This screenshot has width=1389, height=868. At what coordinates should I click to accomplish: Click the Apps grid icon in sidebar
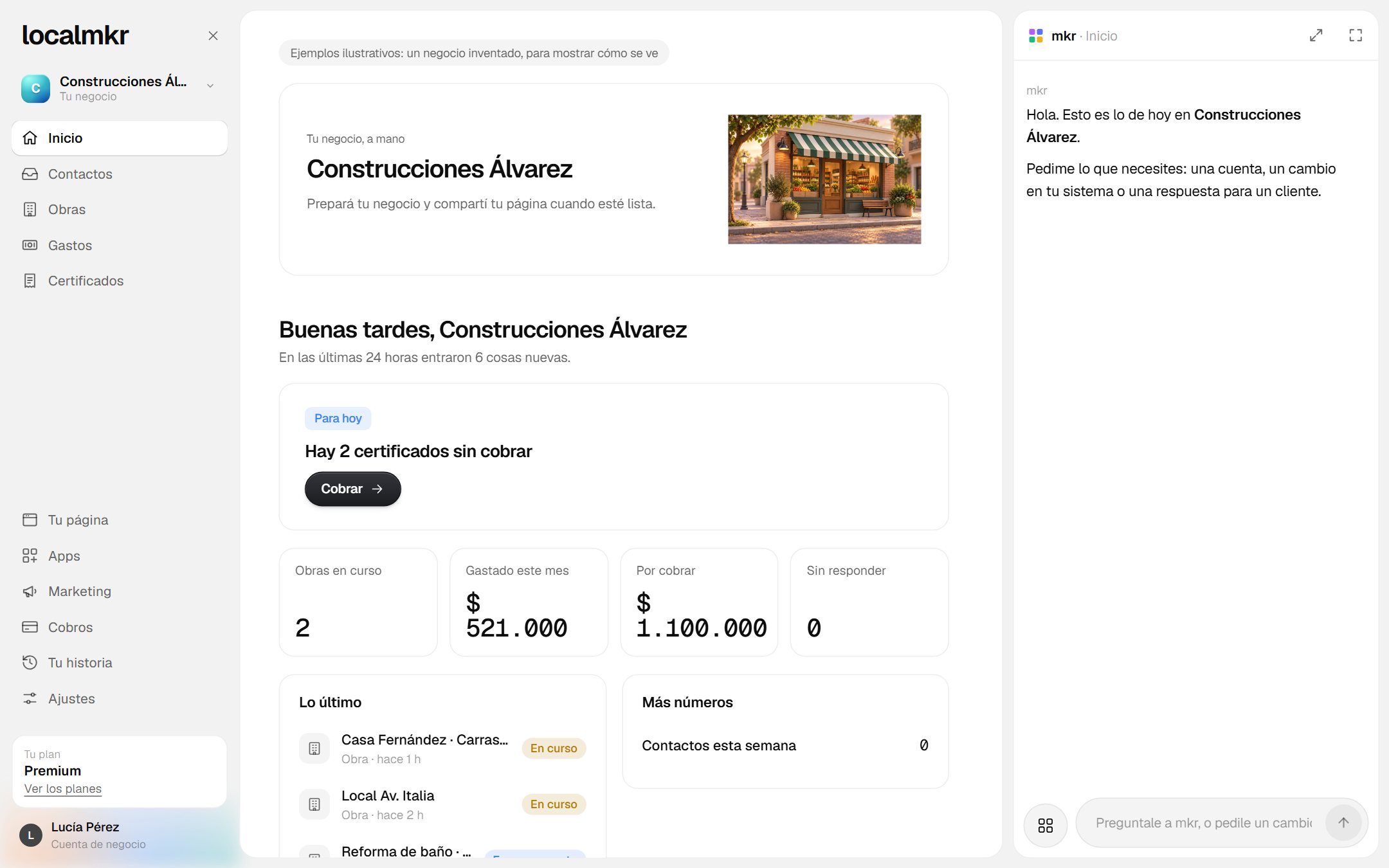coord(30,556)
